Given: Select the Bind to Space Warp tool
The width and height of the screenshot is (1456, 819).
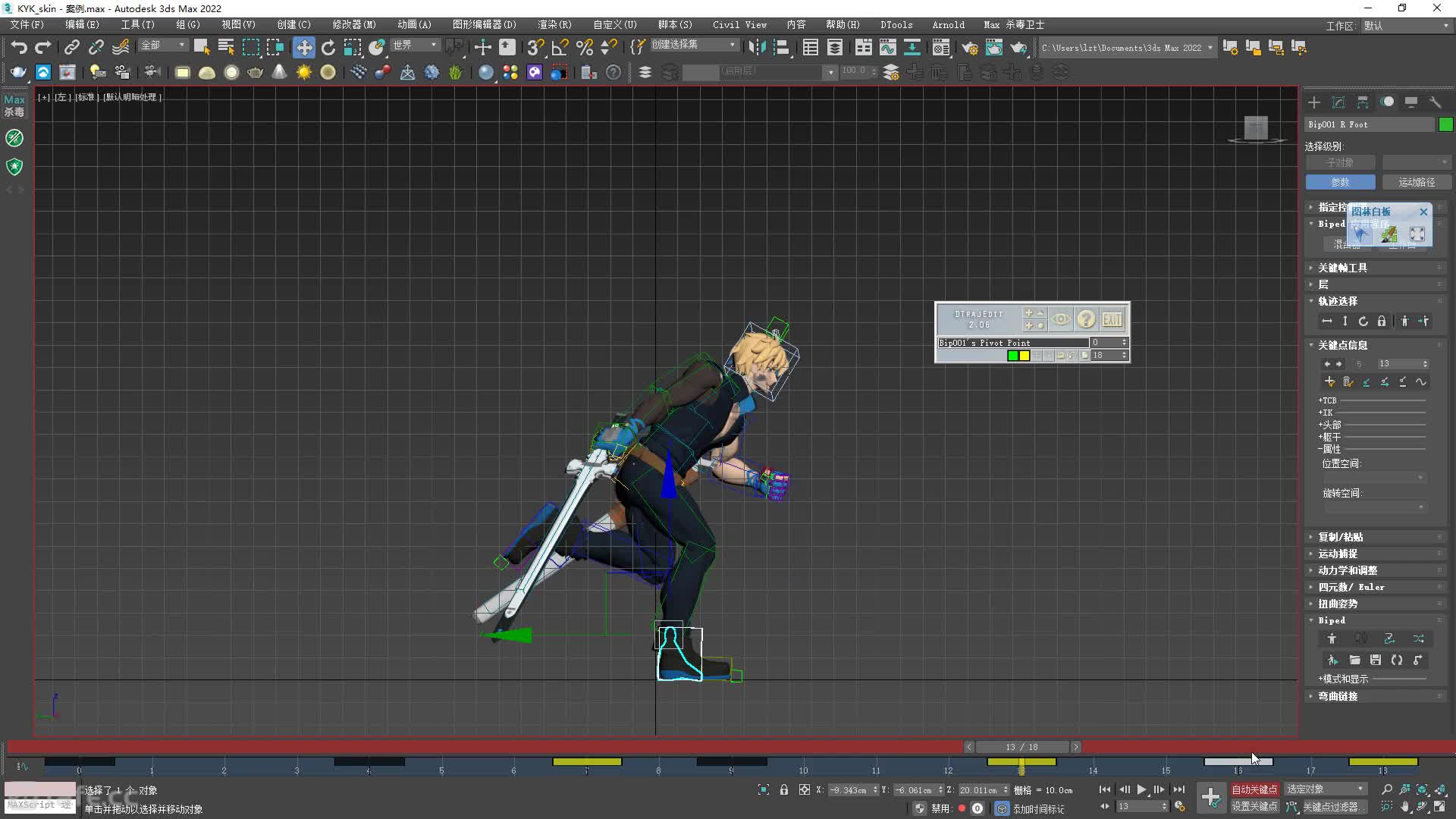Looking at the screenshot, I should (x=121, y=47).
